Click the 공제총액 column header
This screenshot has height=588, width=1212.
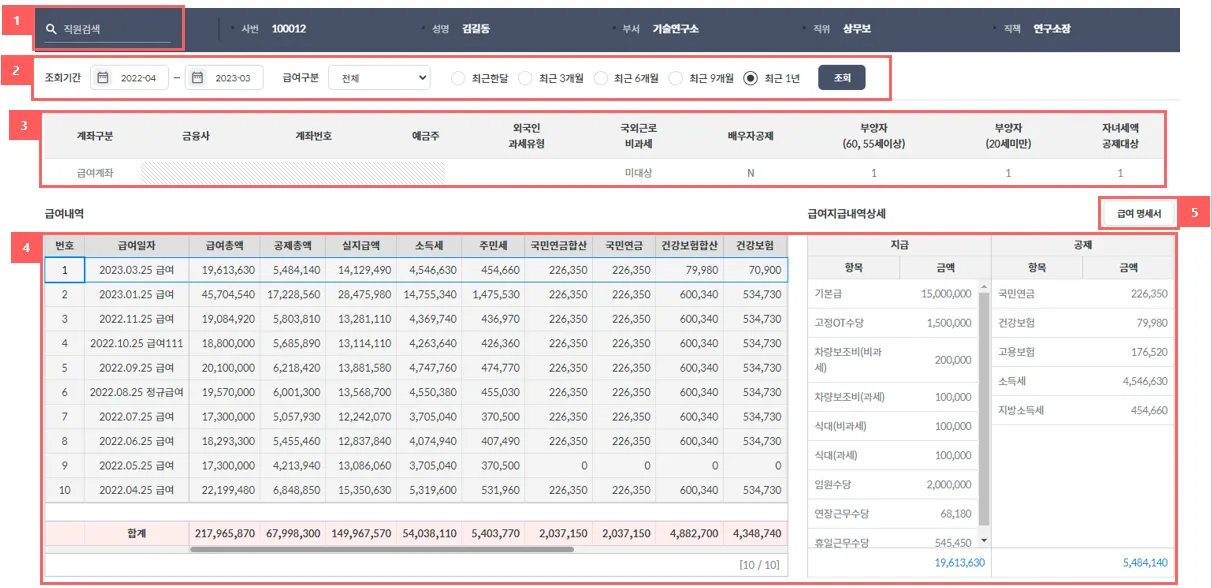(x=292, y=245)
